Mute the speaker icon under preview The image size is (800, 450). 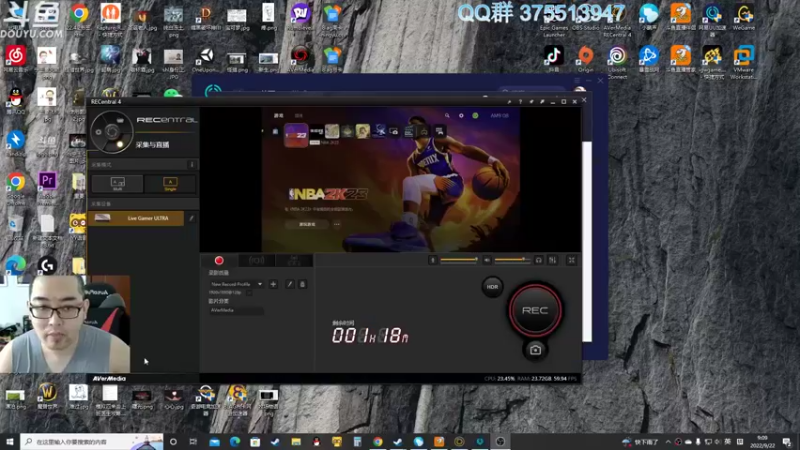click(487, 260)
